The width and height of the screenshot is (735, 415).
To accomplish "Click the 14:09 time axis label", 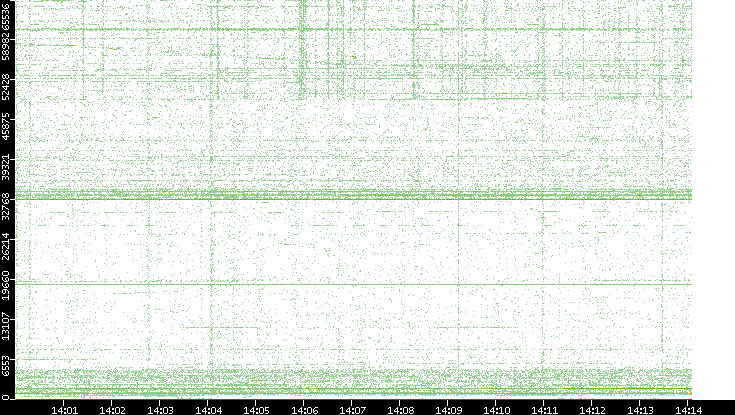I will click(448, 411).
